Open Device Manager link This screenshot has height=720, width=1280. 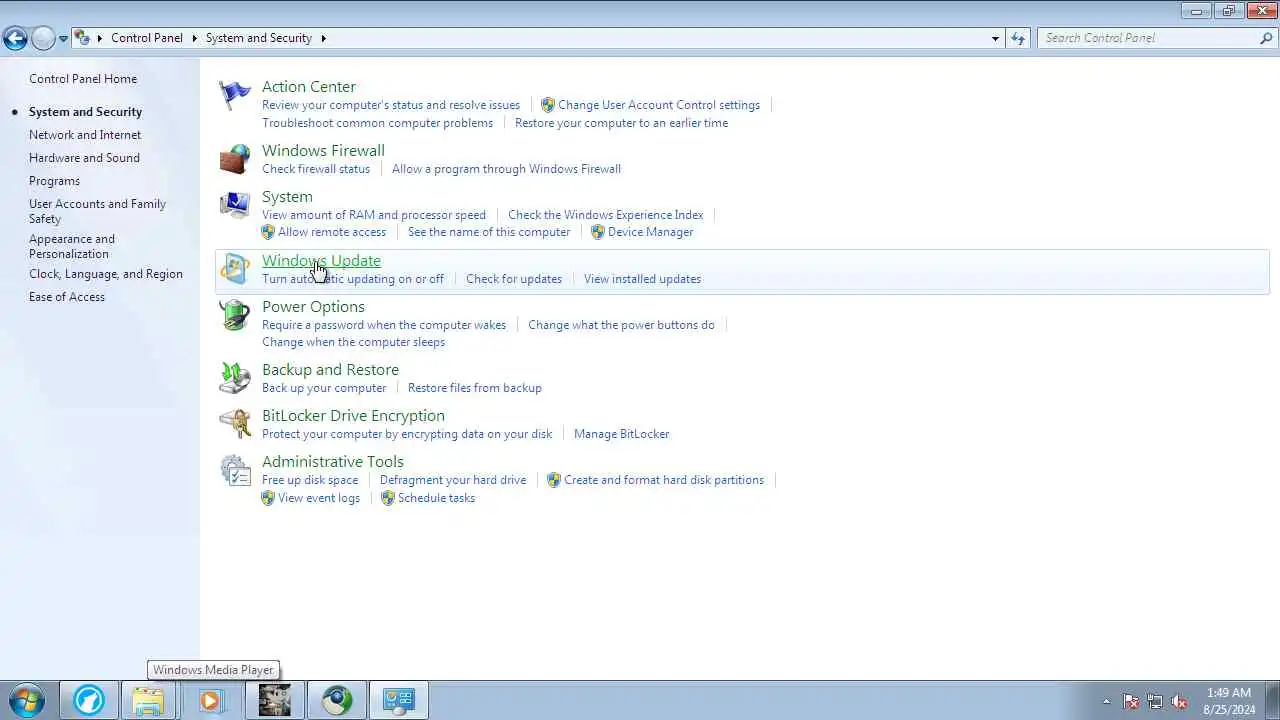(650, 232)
